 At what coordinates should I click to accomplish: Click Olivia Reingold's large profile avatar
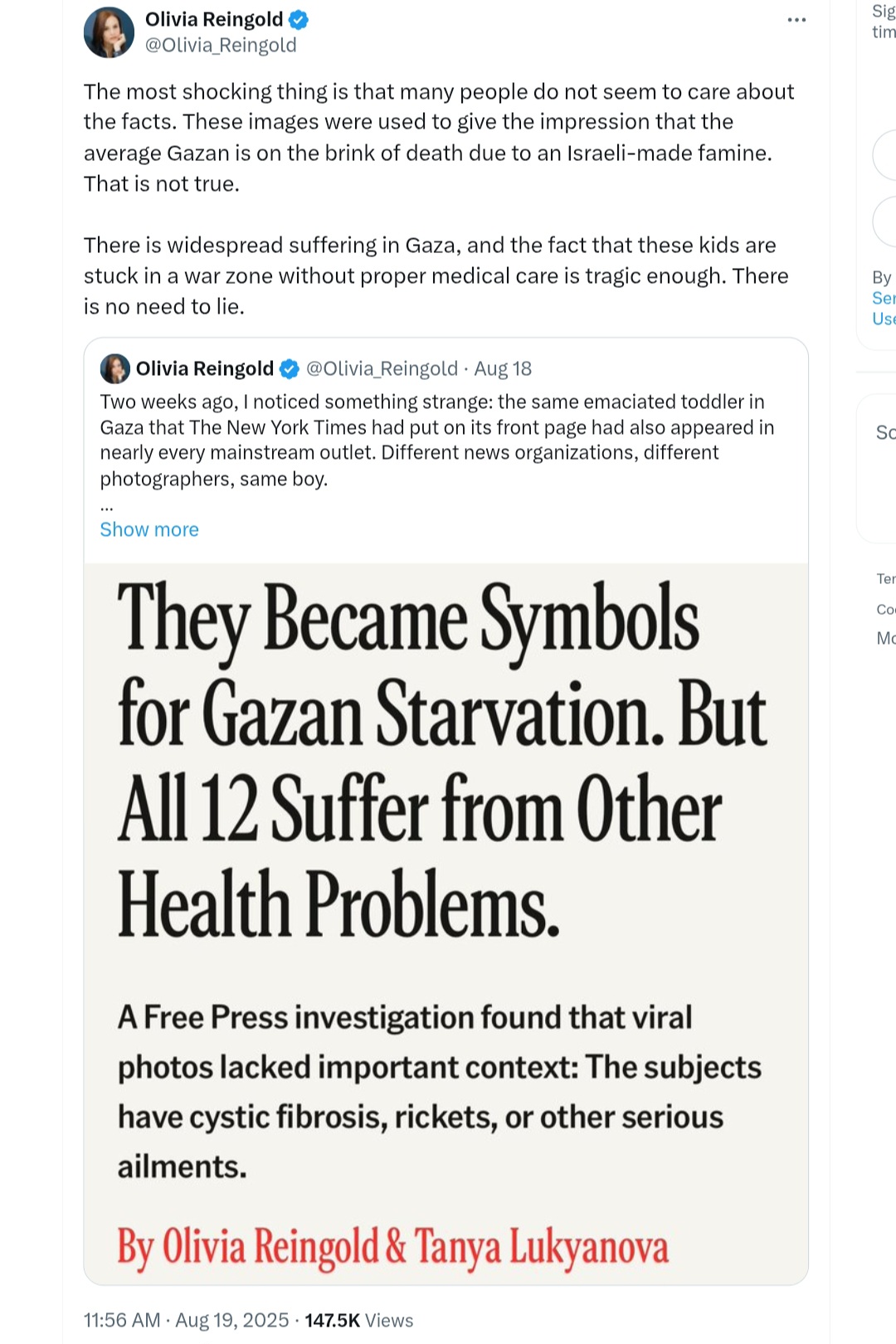(109, 32)
